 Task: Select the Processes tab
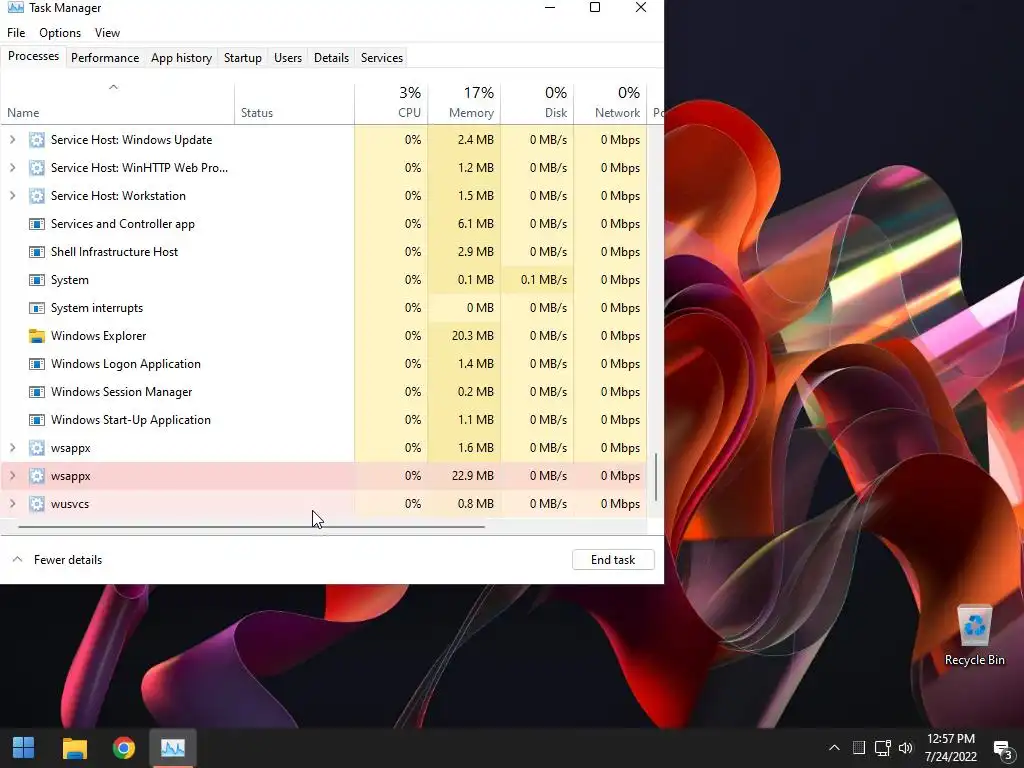click(33, 56)
